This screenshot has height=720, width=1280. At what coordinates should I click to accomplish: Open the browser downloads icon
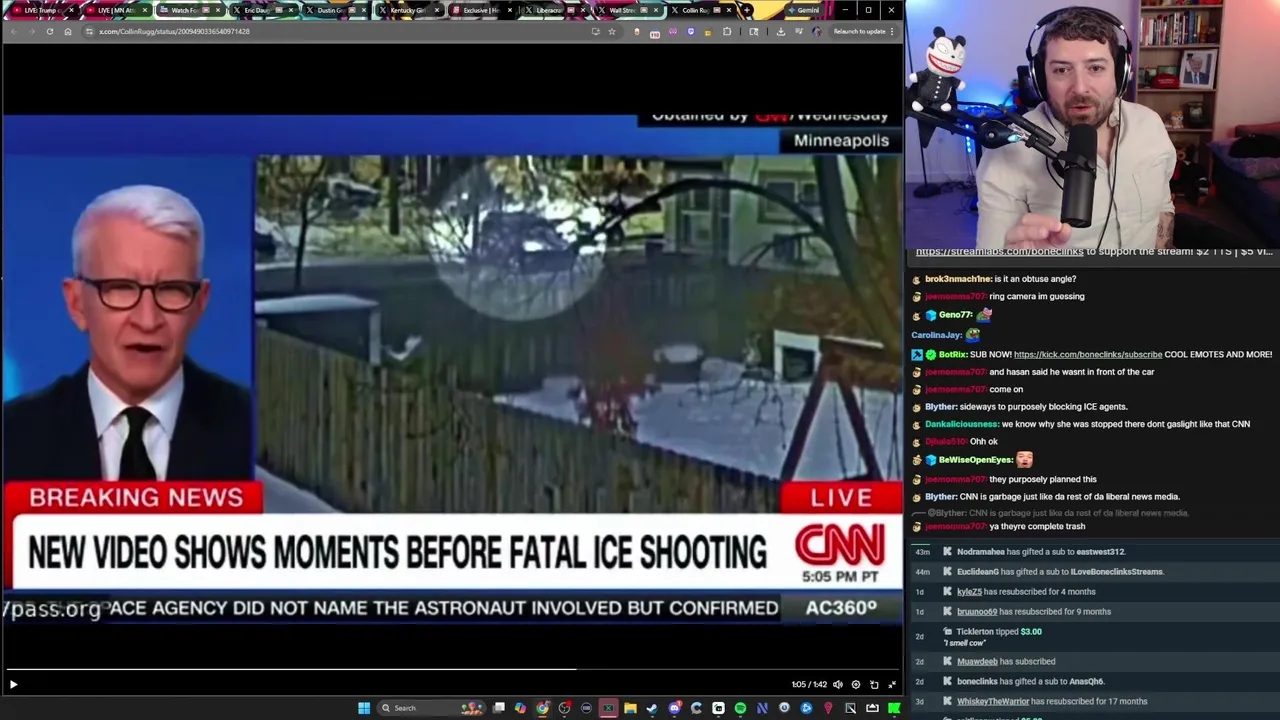[x=780, y=31]
